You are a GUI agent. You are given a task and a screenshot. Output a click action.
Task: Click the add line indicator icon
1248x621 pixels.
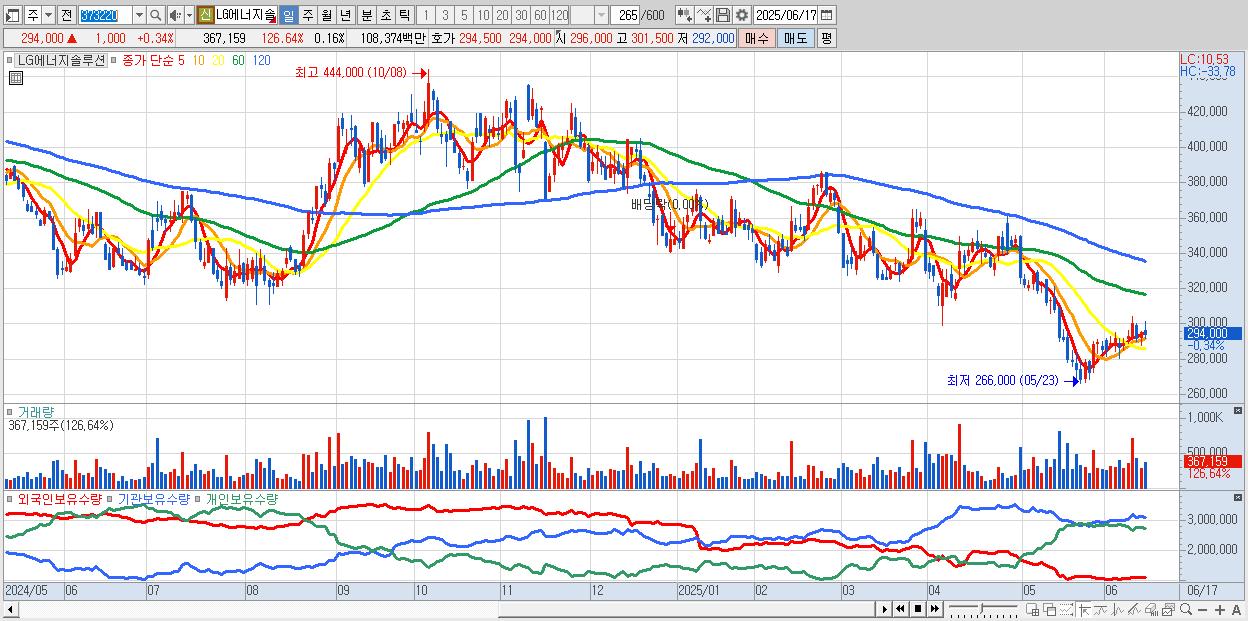pyautogui.click(x=704, y=15)
